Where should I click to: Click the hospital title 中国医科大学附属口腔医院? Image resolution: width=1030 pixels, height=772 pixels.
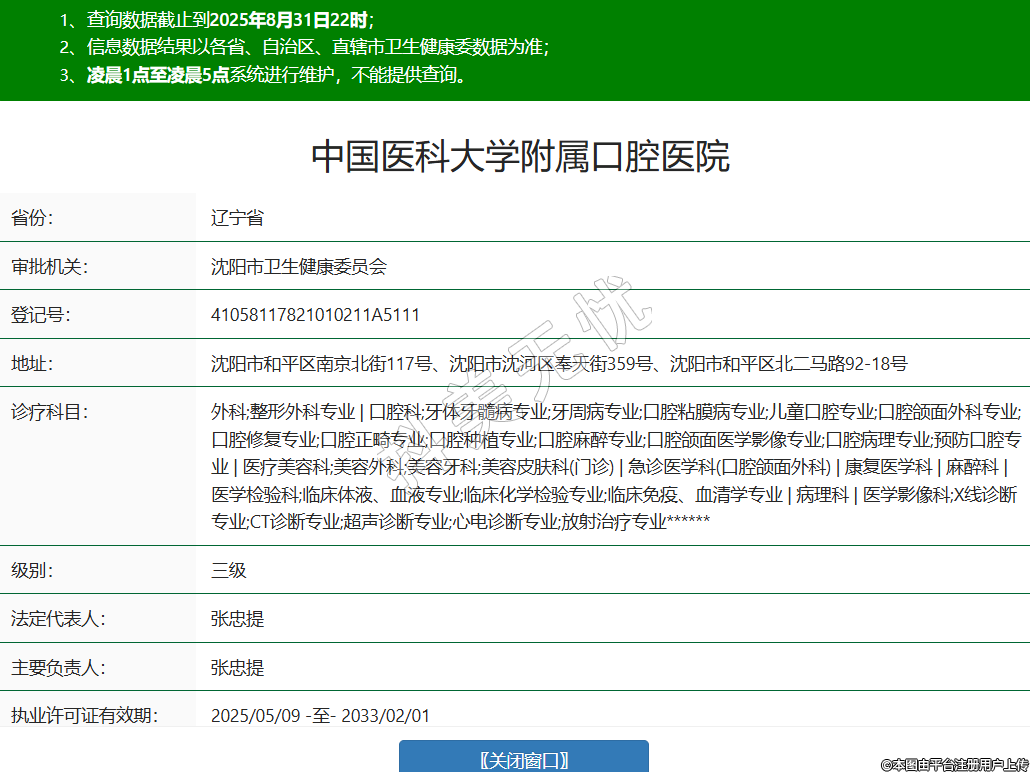[520, 156]
